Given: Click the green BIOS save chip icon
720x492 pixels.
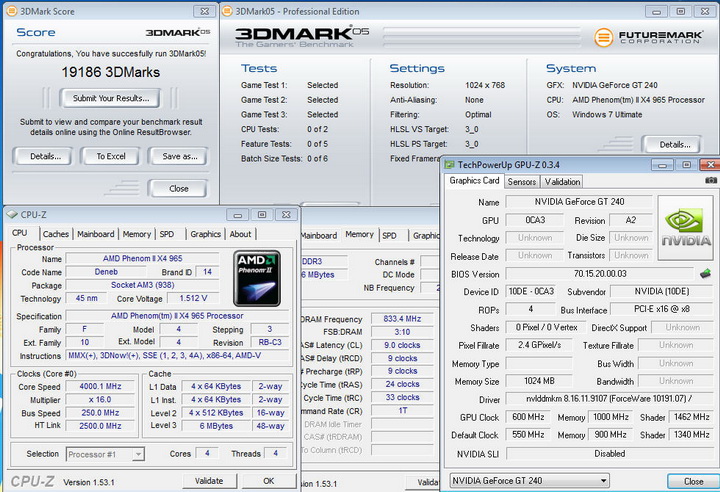Looking at the screenshot, I should [x=705, y=273].
